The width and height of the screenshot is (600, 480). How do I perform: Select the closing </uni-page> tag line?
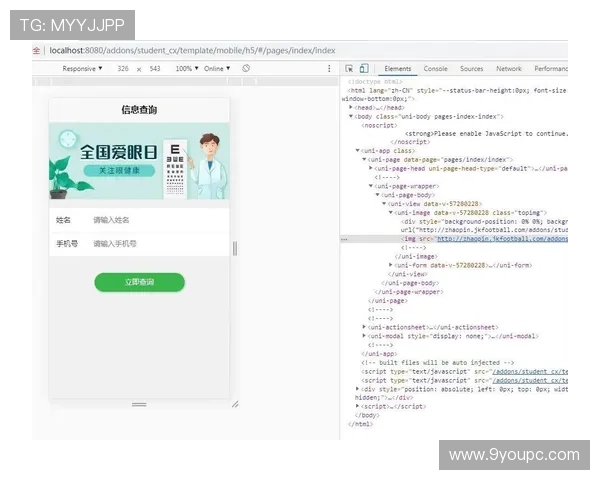(x=388, y=301)
